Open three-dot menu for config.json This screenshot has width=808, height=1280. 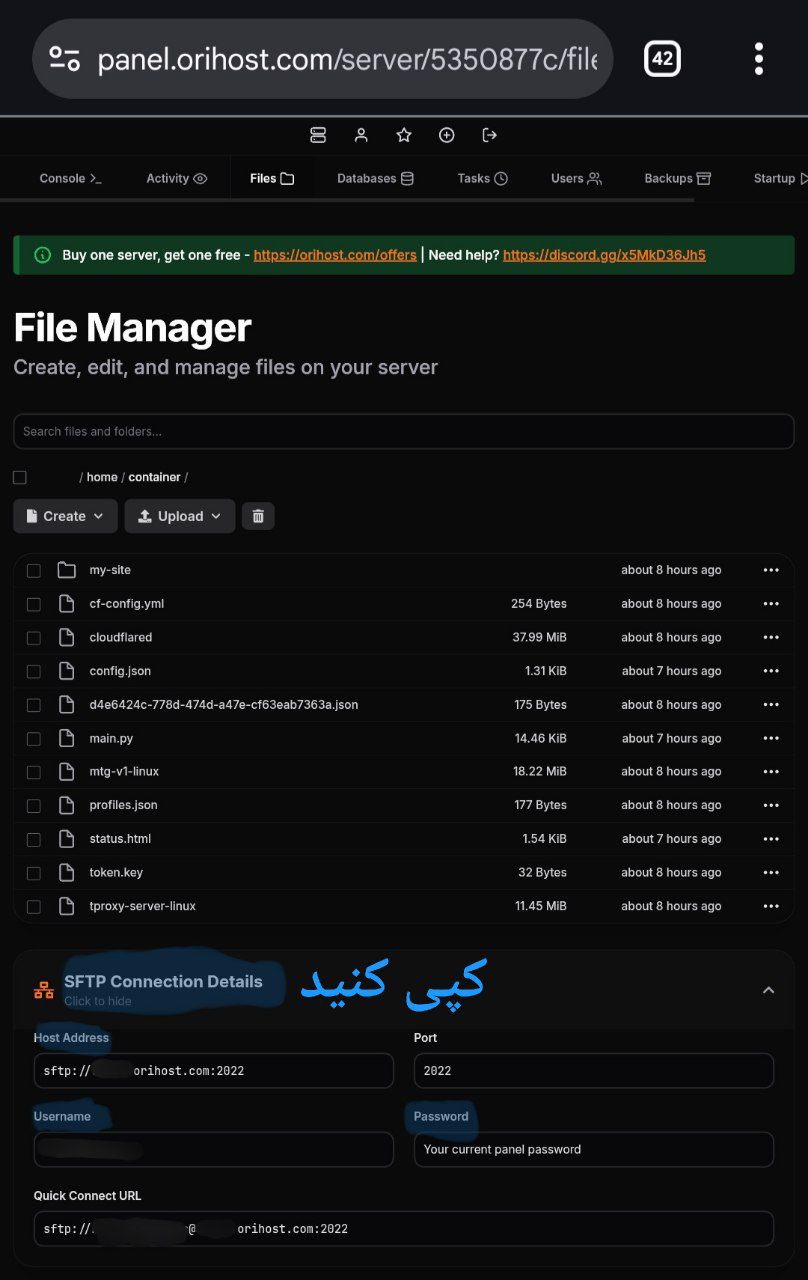[771, 671]
